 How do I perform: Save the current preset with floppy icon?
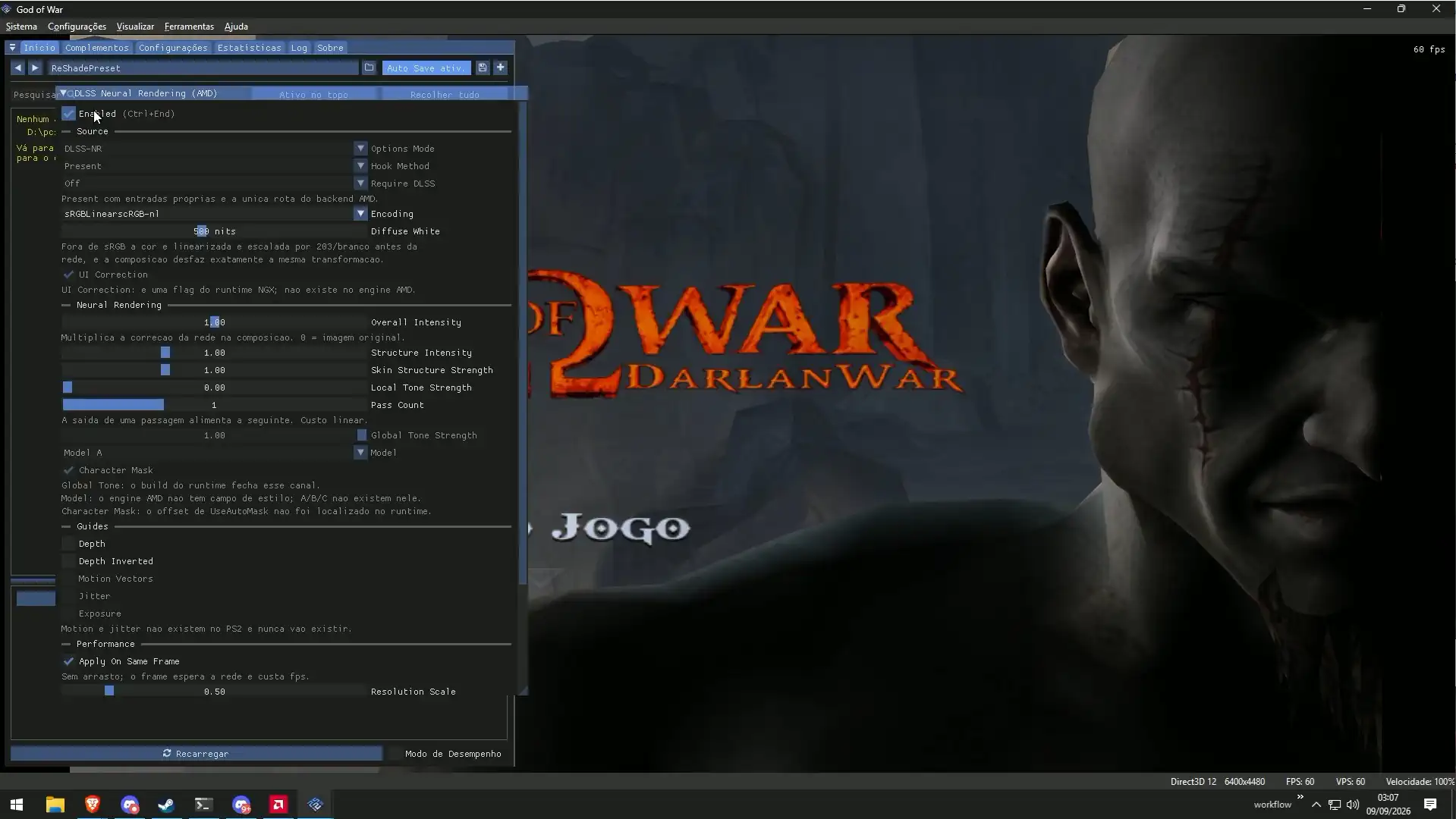(482, 68)
